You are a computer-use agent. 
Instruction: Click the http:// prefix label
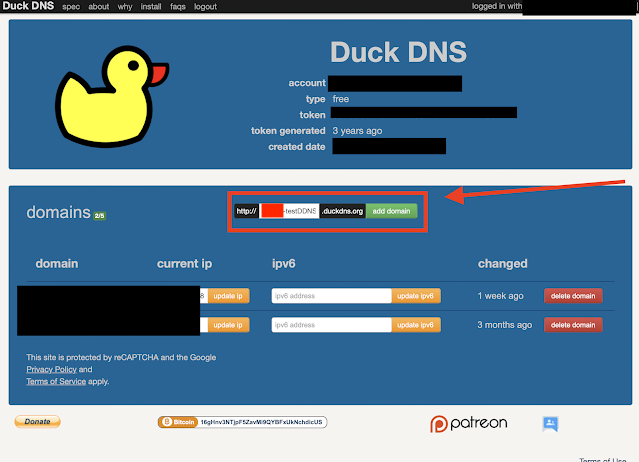pyautogui.click(x=247, y=211)
